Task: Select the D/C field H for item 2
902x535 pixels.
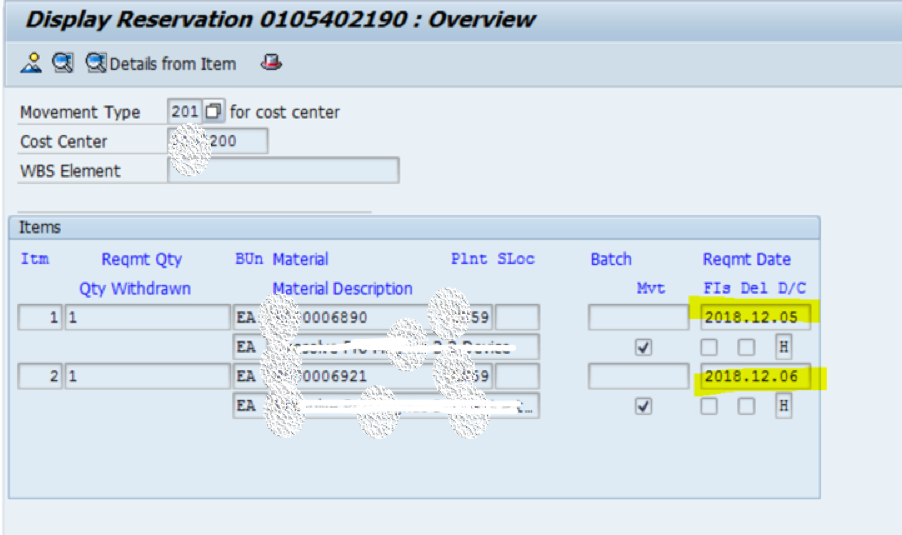Action: click(783, 406)
